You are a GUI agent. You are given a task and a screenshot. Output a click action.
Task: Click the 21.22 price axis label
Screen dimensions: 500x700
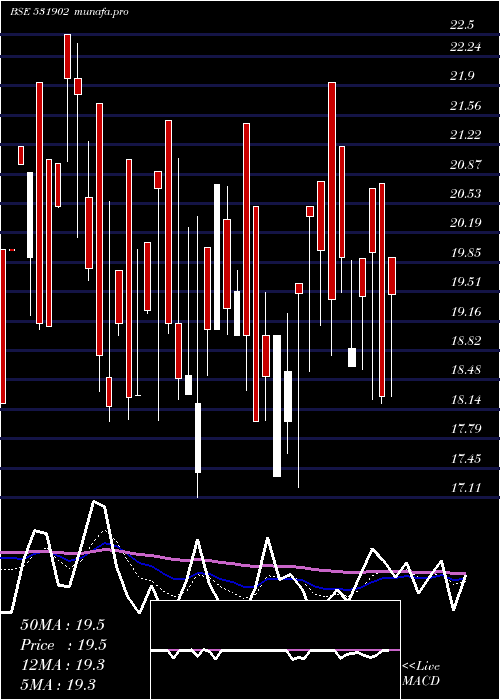coord(466,135)
